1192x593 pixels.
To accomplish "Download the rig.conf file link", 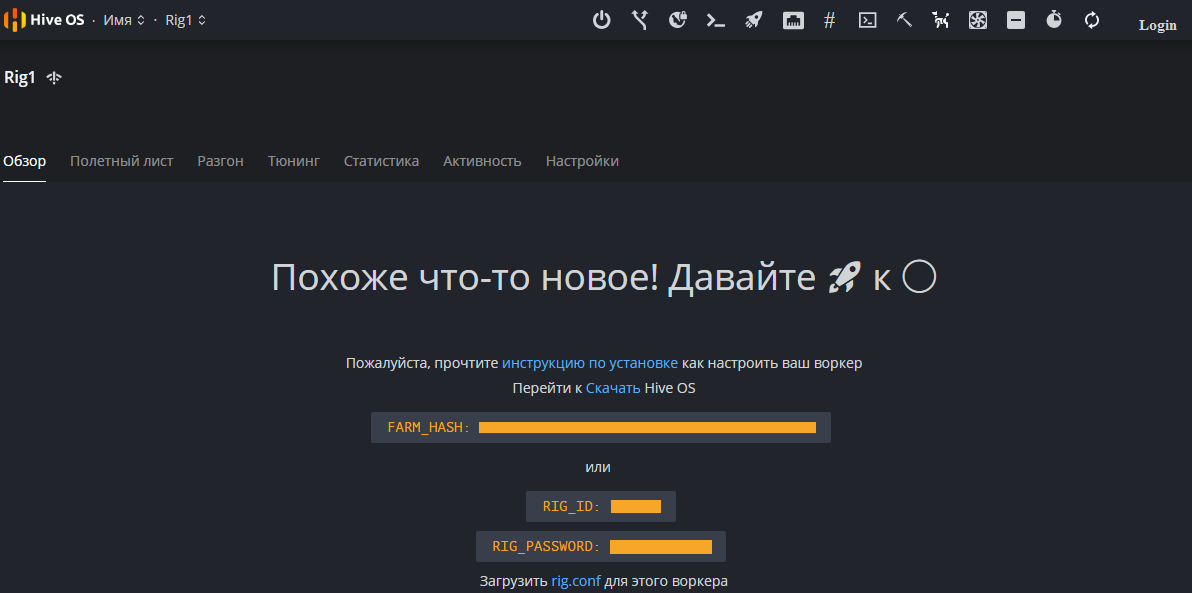I will pyautogui.click(x=576, y=581).
